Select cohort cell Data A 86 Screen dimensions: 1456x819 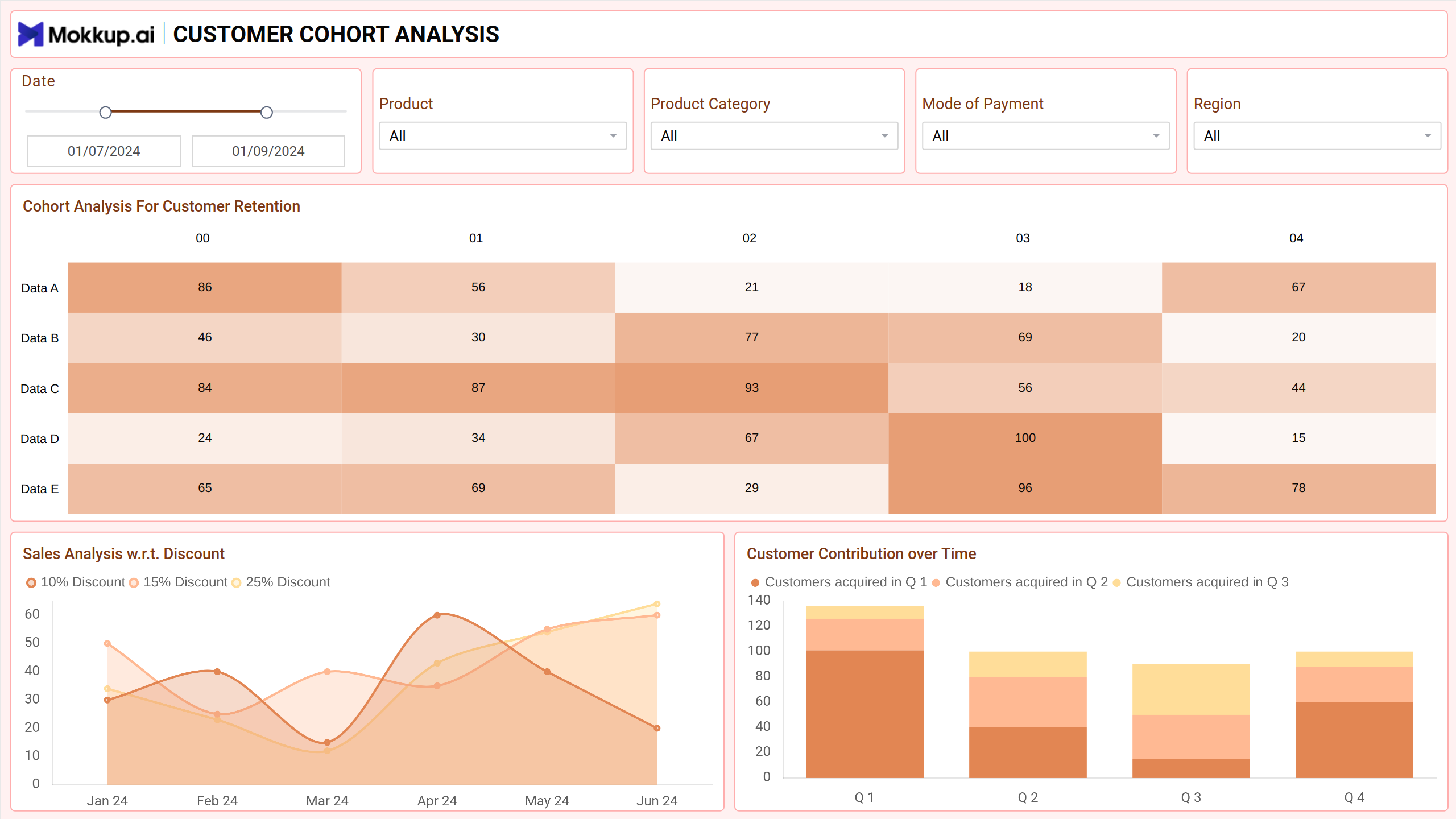205,287
